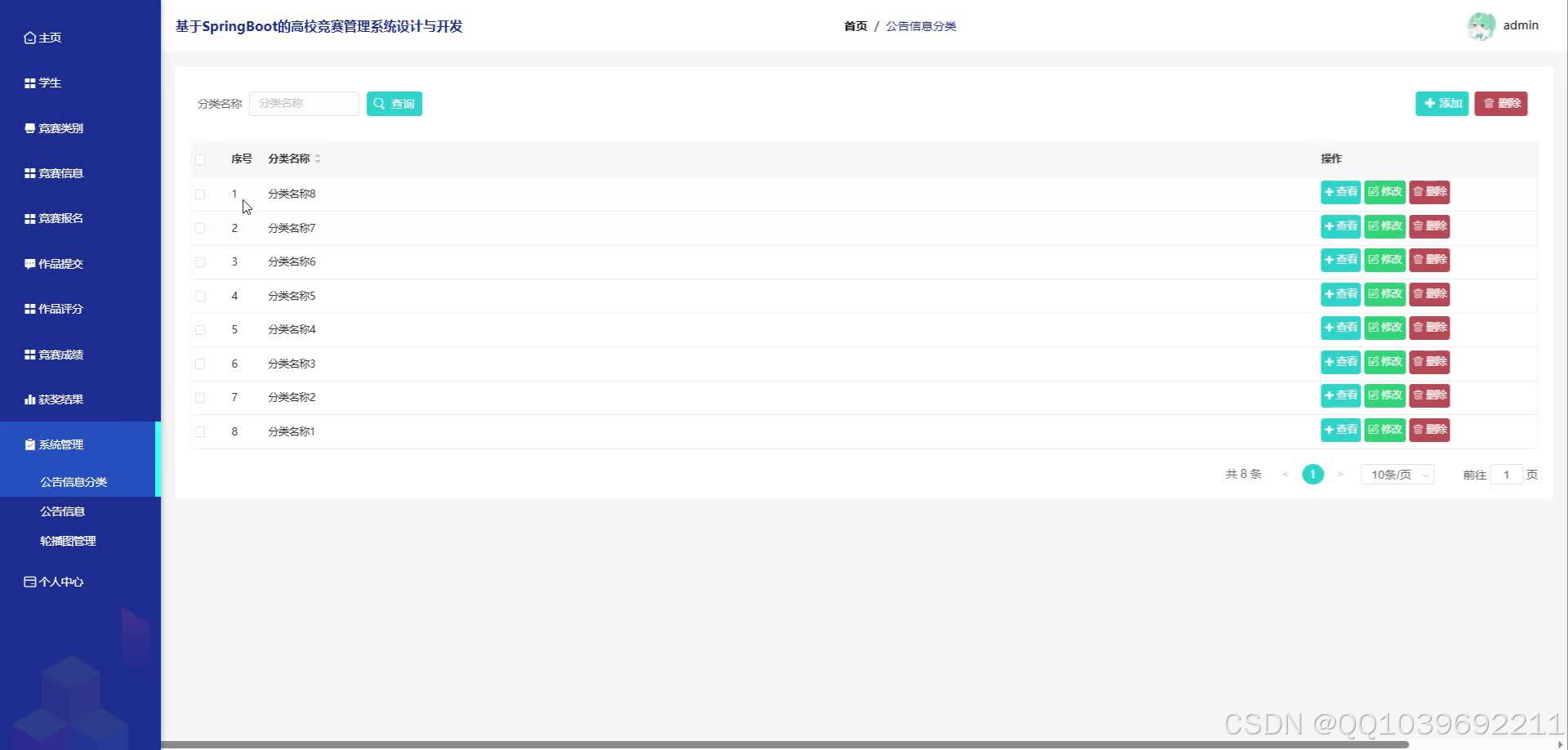The width and height of the screenshot is (1568, 750).
Task: Go to 获奖结果 in the sidebar
Action: pos(54,400)
